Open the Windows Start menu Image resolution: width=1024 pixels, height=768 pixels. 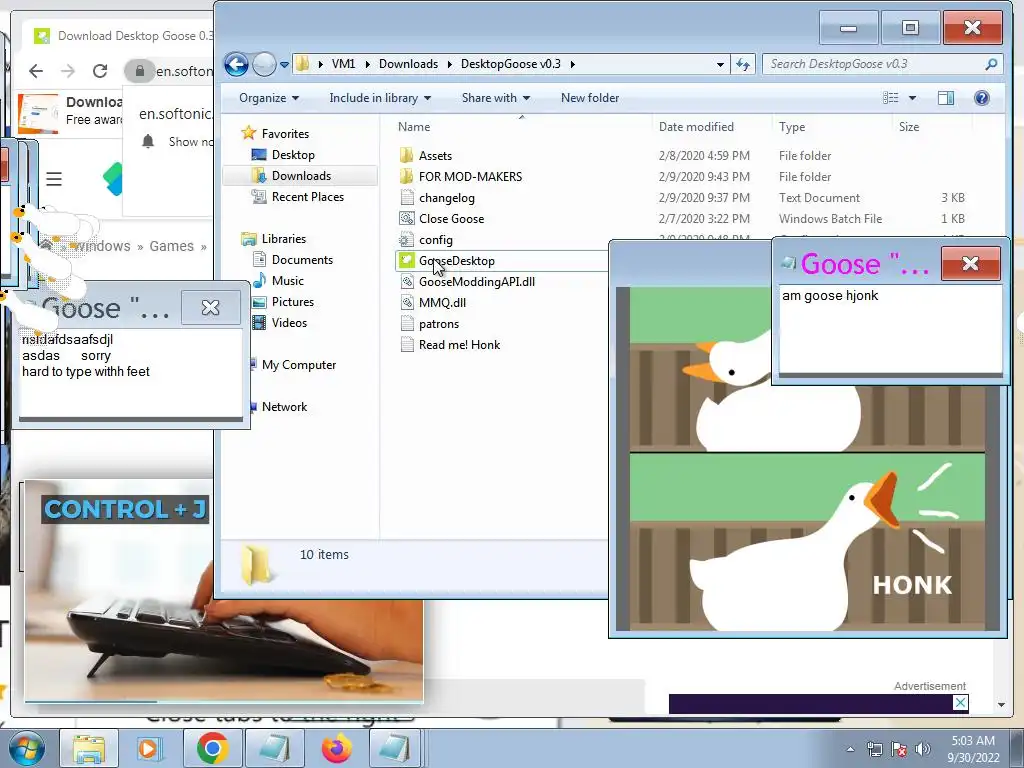(x=27, y=748)
